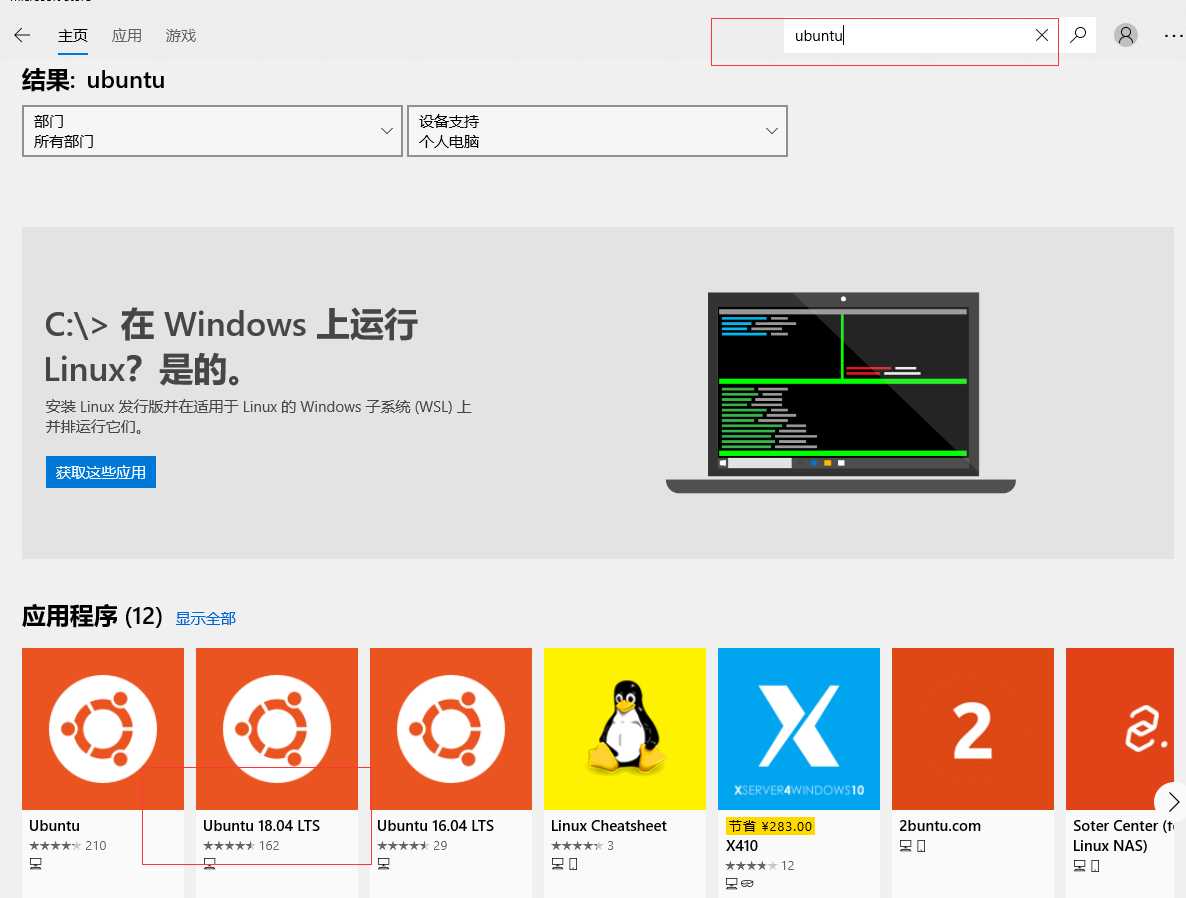Screen dimensions: 1186x898
Task: Open the Ubuntu 16.04 LTS app icon
Action: pos(451,729)
